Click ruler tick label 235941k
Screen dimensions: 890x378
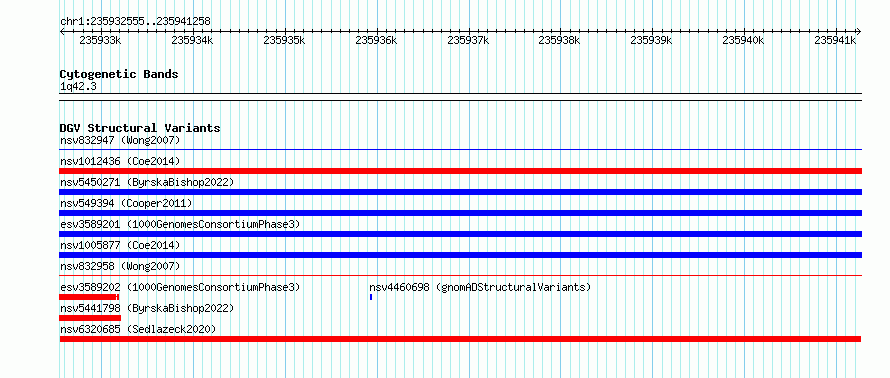click(x=835, y=40)
